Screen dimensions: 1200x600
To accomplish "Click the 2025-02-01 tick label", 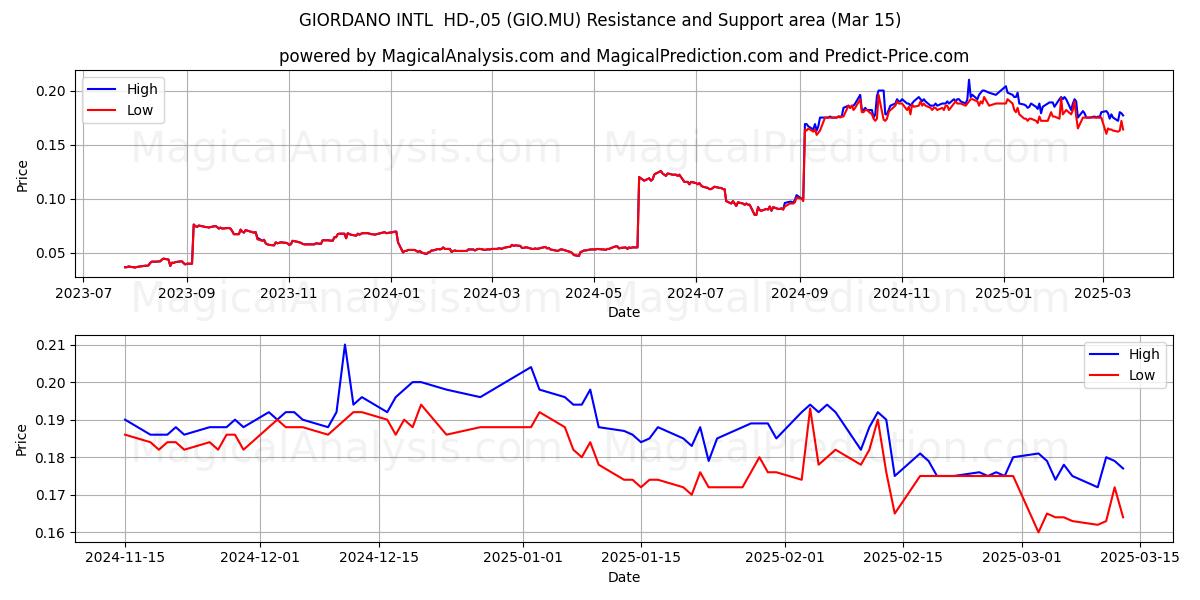I will [785, 558].
